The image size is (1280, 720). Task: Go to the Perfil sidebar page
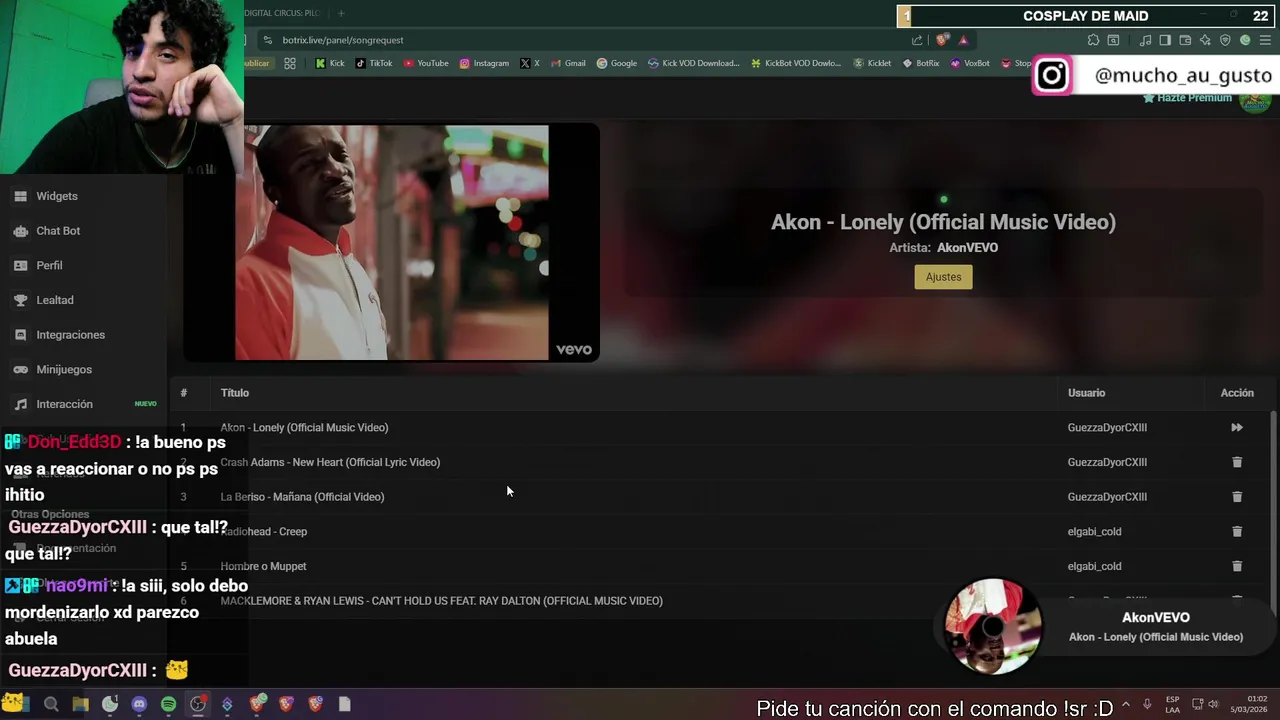pyautogui.click(x=49, y=265)
